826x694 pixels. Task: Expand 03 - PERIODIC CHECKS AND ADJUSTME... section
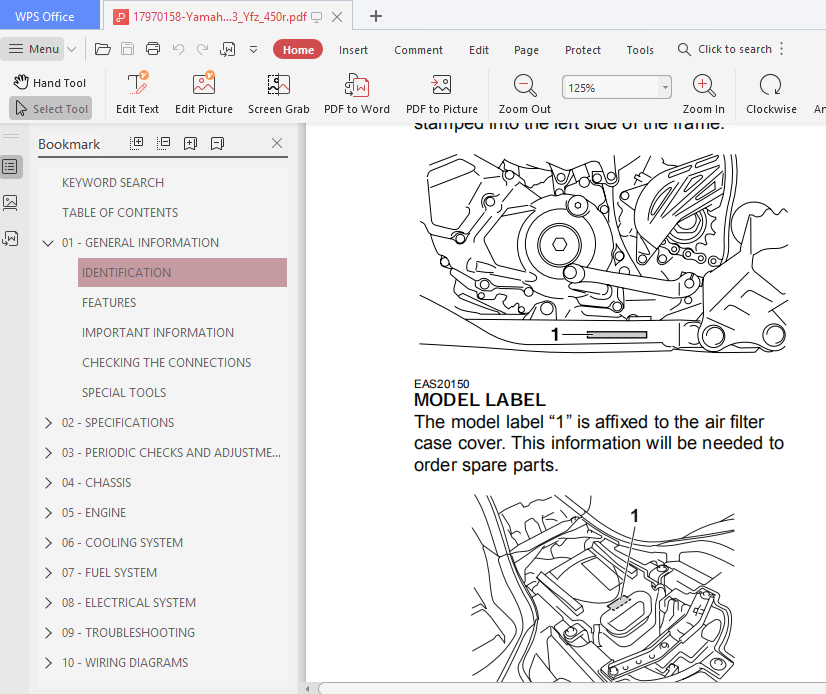(48, 453)
